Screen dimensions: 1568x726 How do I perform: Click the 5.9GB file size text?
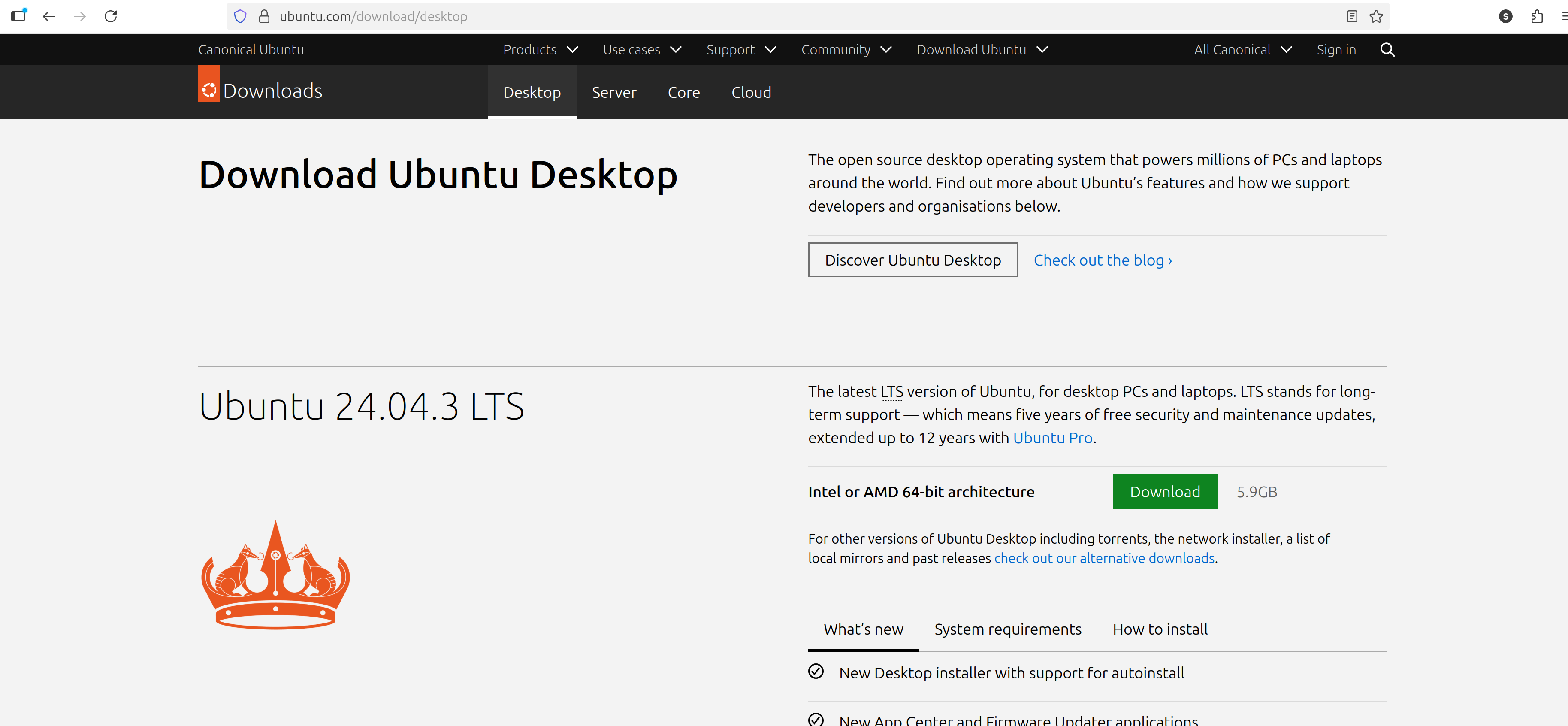point(1257,492)
